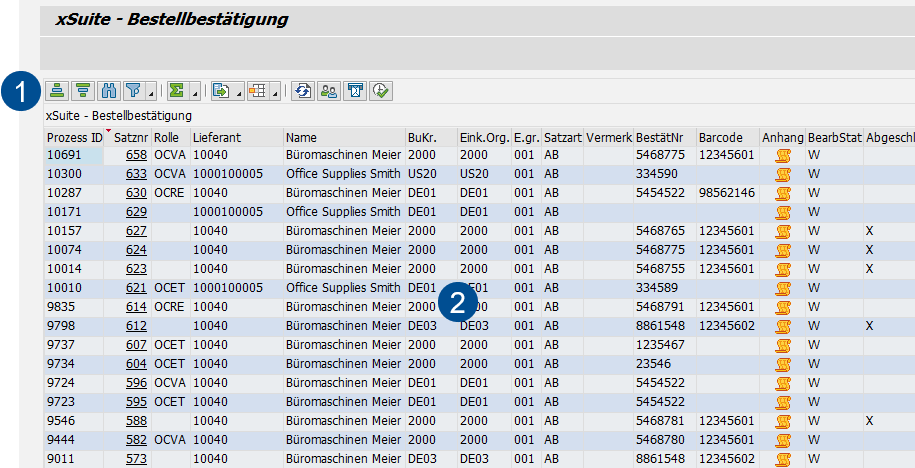Click the layout grid icon
The image size is (915, 468).
pos(256,91)
